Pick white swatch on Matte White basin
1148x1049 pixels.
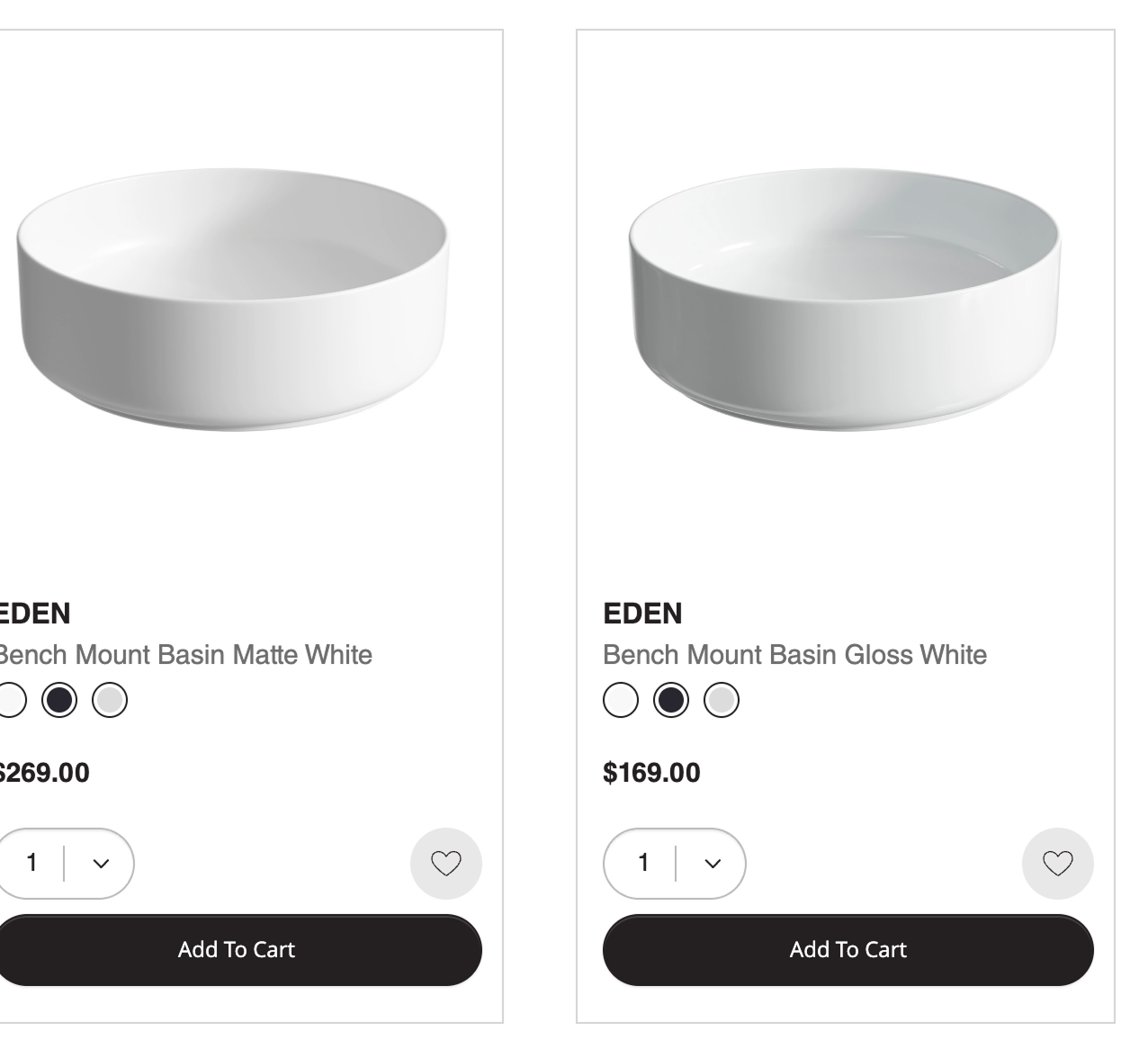coord(10,700)
